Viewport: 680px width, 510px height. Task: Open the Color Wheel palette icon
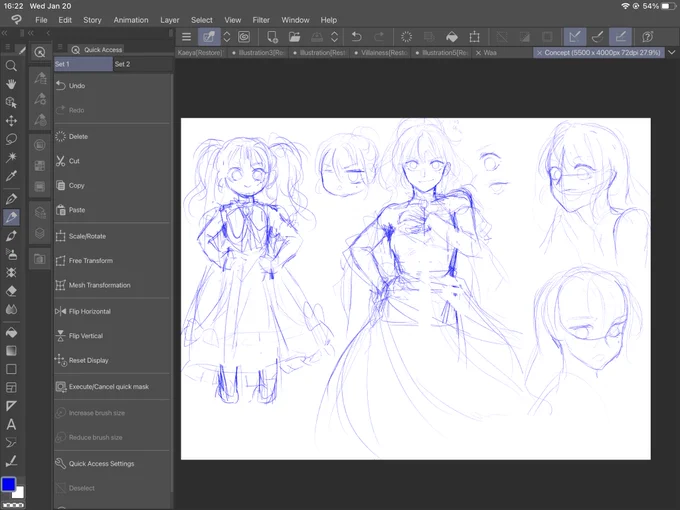pos(39,144)
